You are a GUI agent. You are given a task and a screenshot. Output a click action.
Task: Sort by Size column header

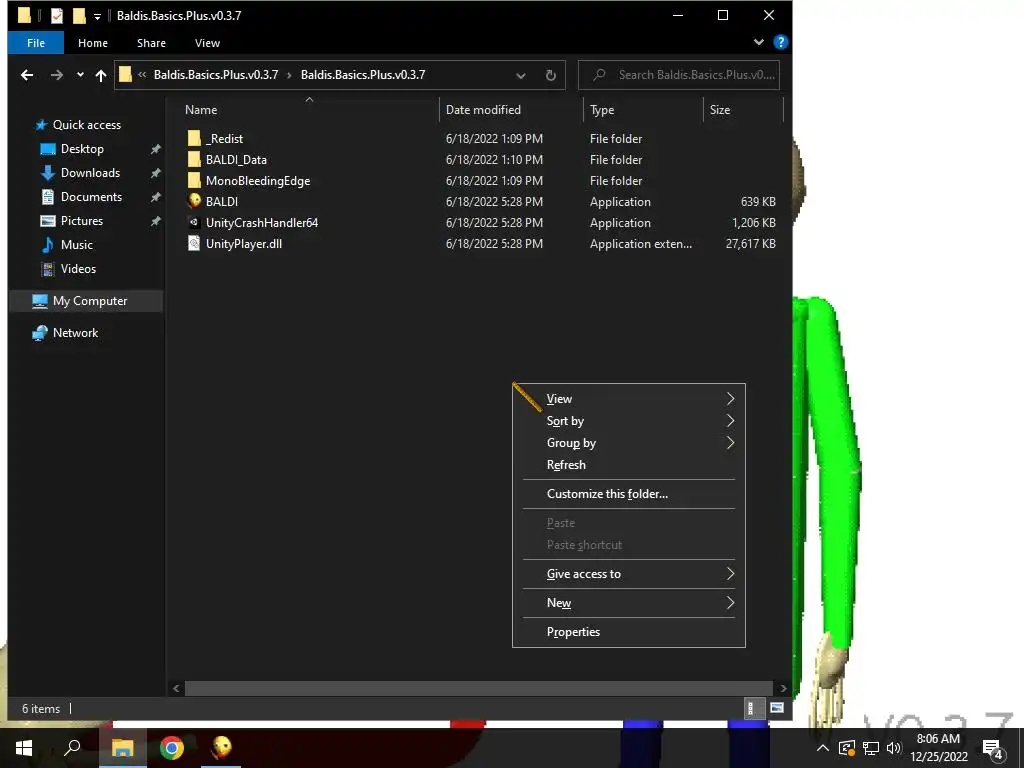pos(743,110)
